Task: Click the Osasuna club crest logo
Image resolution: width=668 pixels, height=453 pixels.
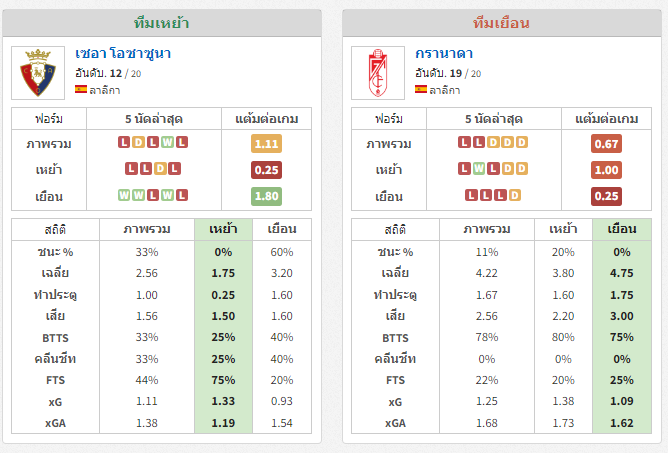Action: [38, 73]
